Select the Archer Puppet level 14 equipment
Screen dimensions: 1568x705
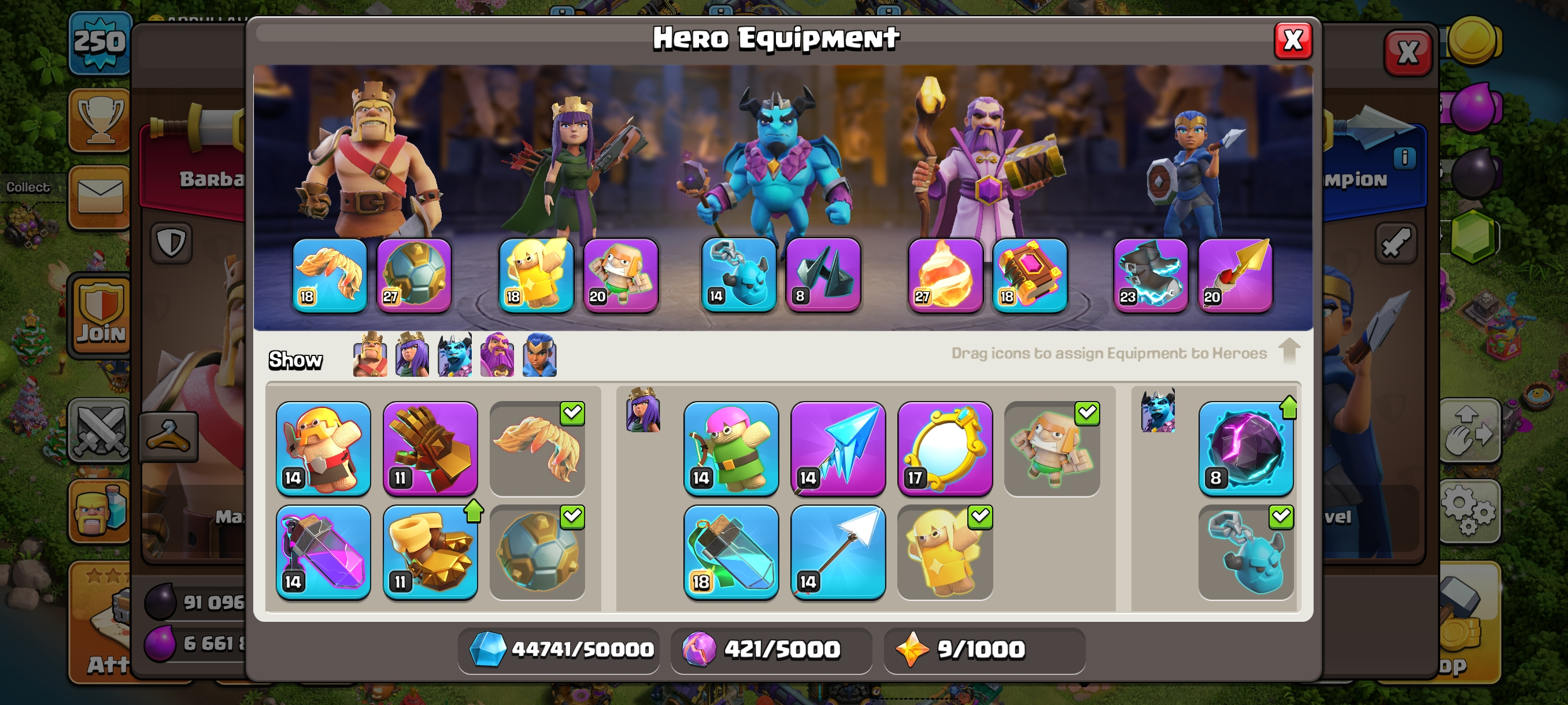coord(731,448)
